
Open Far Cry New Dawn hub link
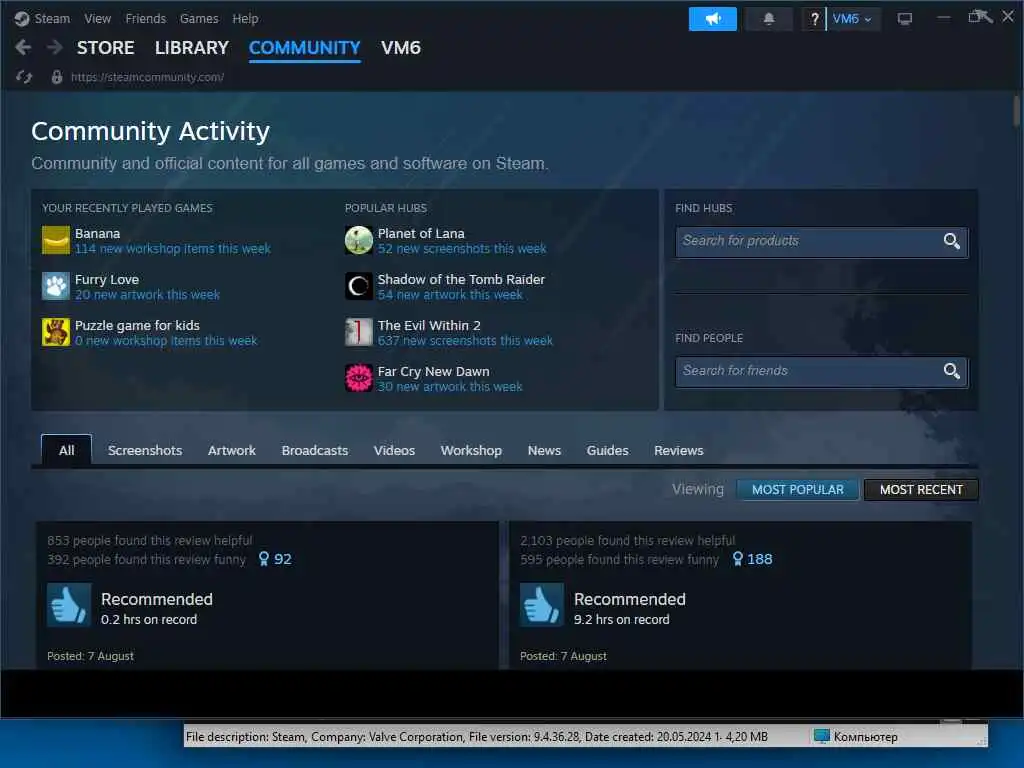[x=434, y=372]
